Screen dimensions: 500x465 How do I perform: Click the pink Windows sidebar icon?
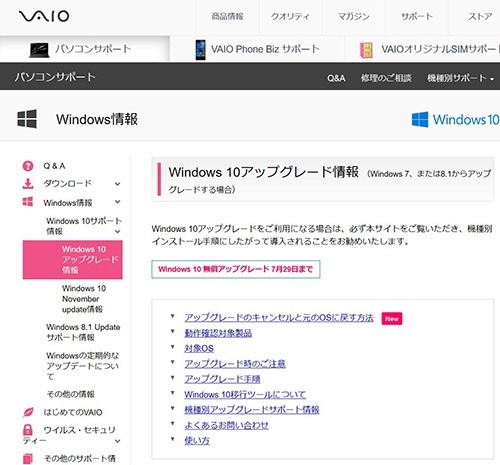28,202
